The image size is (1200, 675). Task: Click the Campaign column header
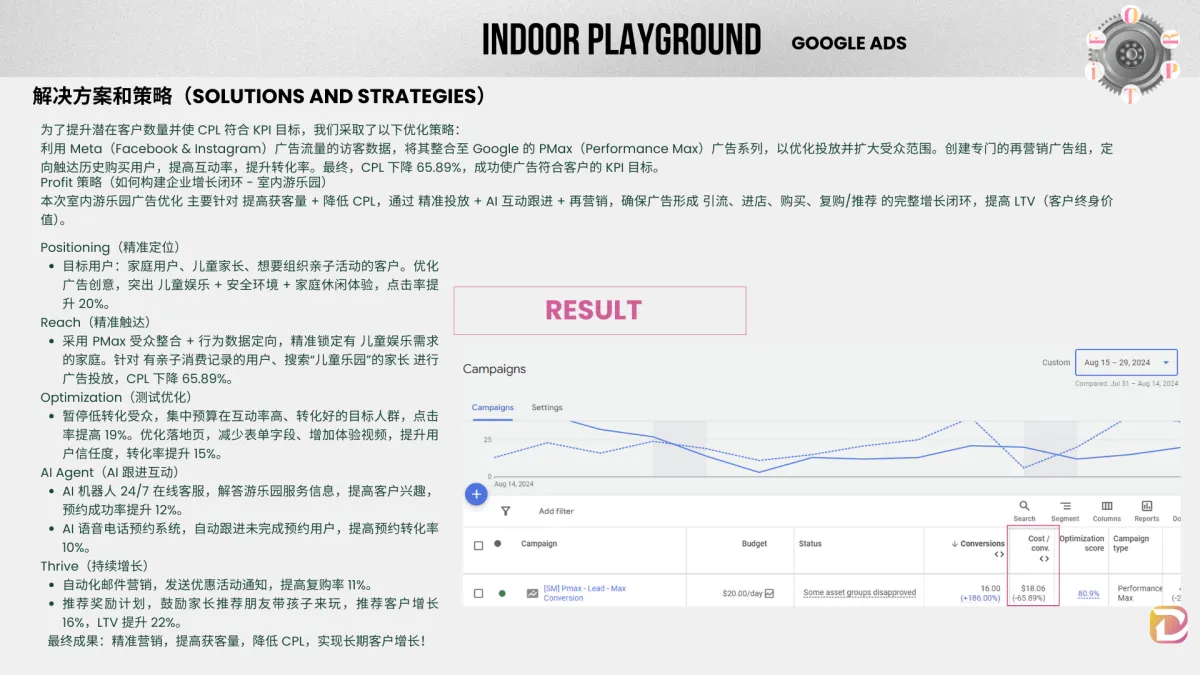tap(539, 544)
